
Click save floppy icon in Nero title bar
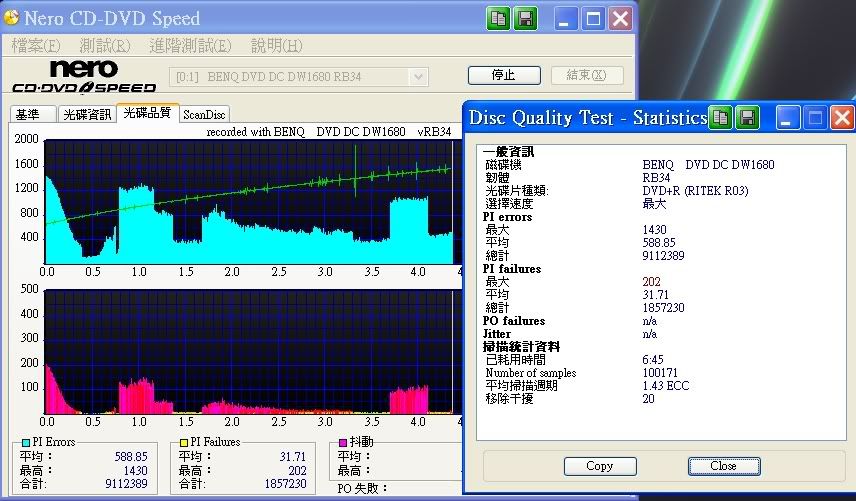[525, 19]
